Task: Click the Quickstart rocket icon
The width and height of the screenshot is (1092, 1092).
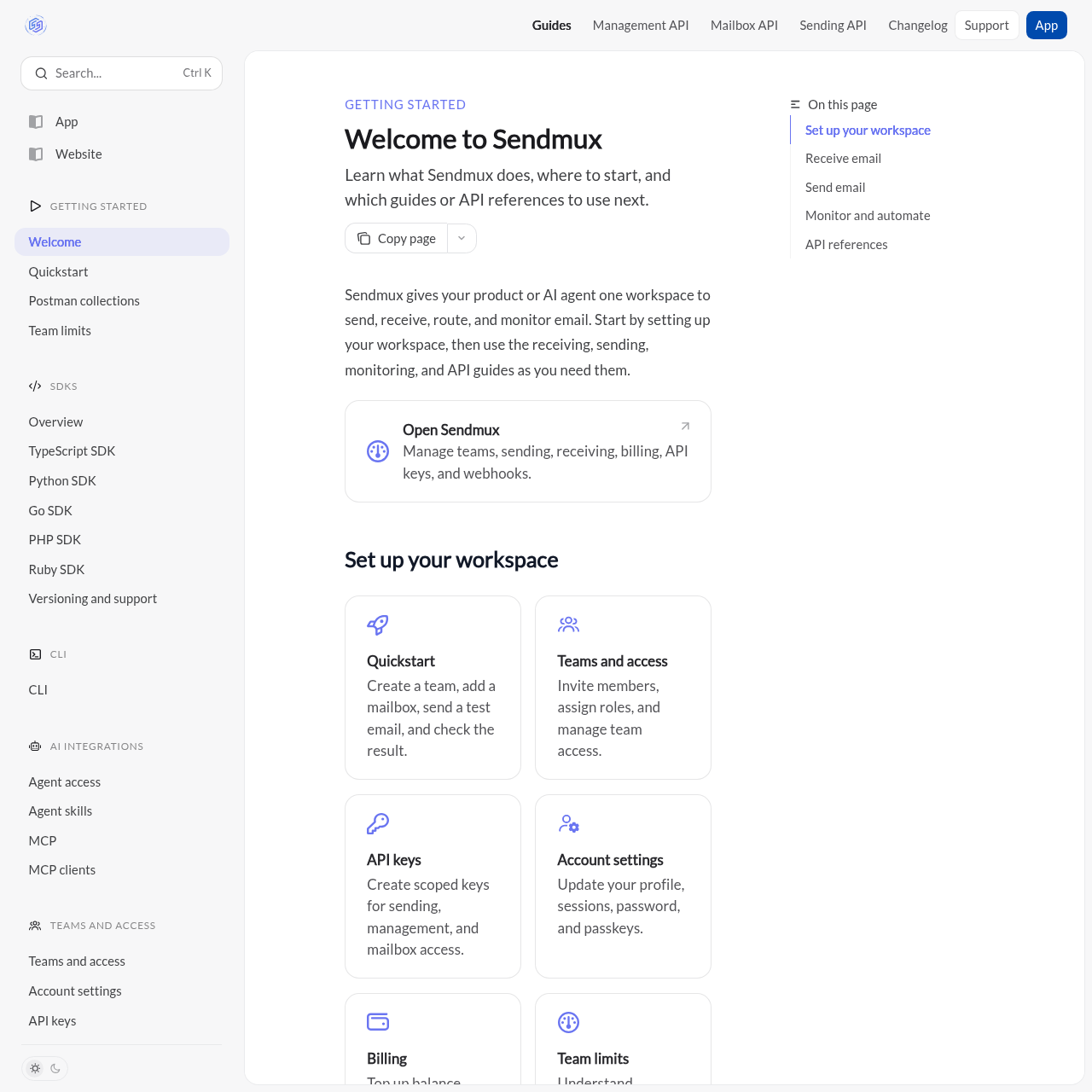Action: [x=378, y=625]
